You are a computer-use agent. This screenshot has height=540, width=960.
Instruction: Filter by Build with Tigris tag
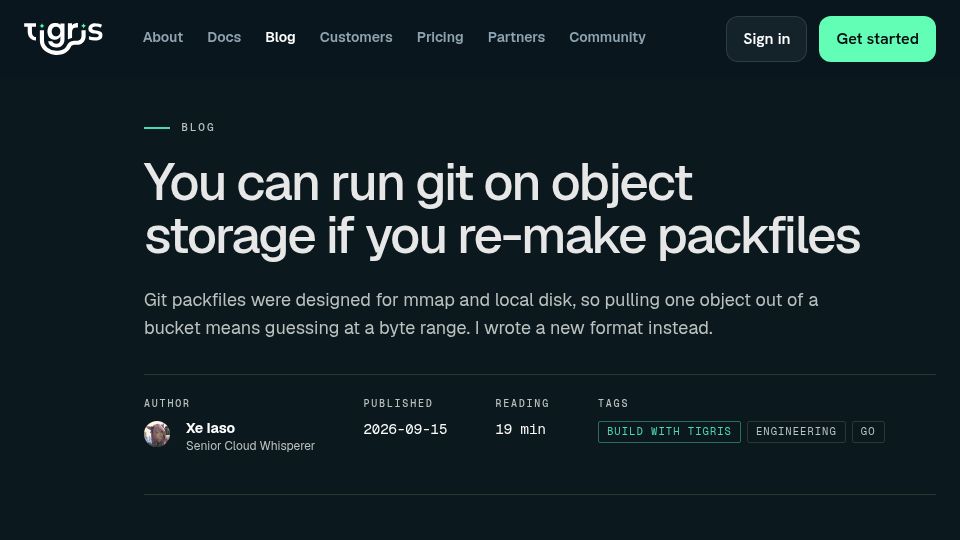(669, 432)
